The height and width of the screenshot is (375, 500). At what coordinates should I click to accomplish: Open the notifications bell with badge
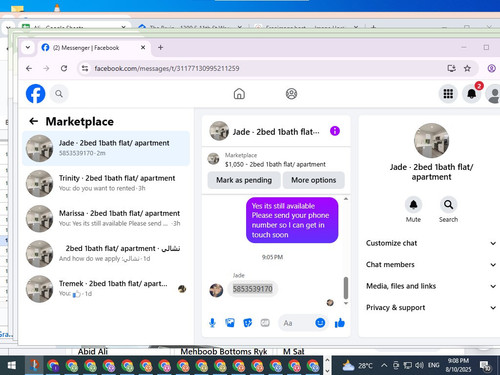tap(472, 94)
